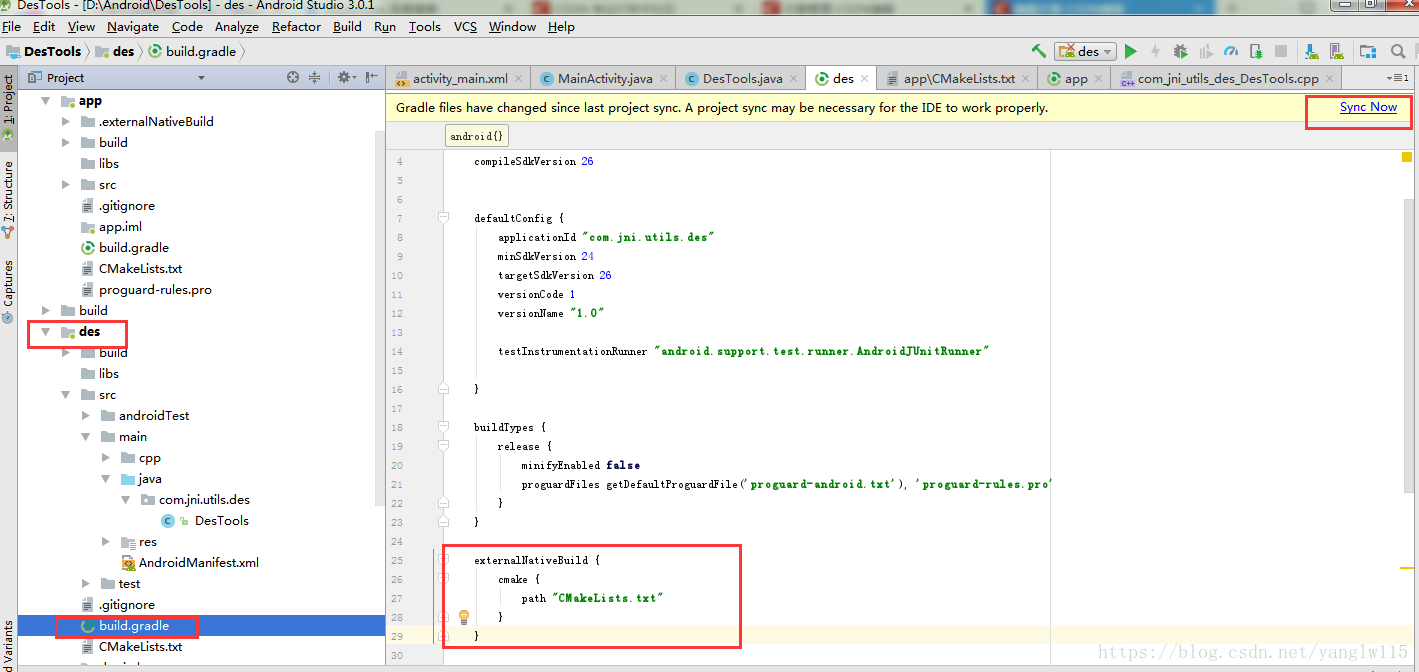Collapse com.jni.utils.des package
Screen dimensions: 1419x672
tap(126, 500)
